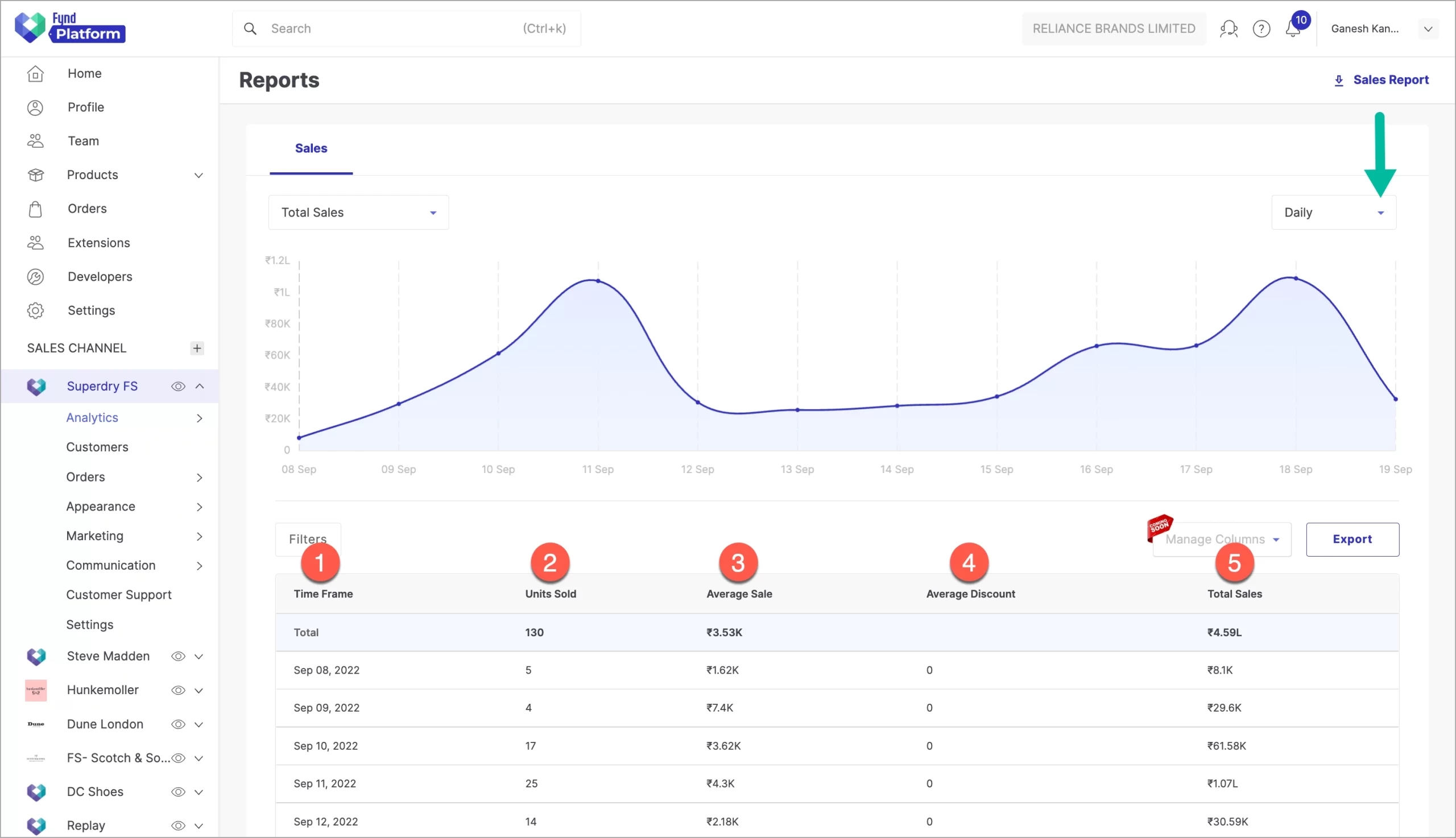The height and width of the screenshot is (838, 1456).
Task: Click the Sep 08, 2022 date cell
Action: pos(326,670)
